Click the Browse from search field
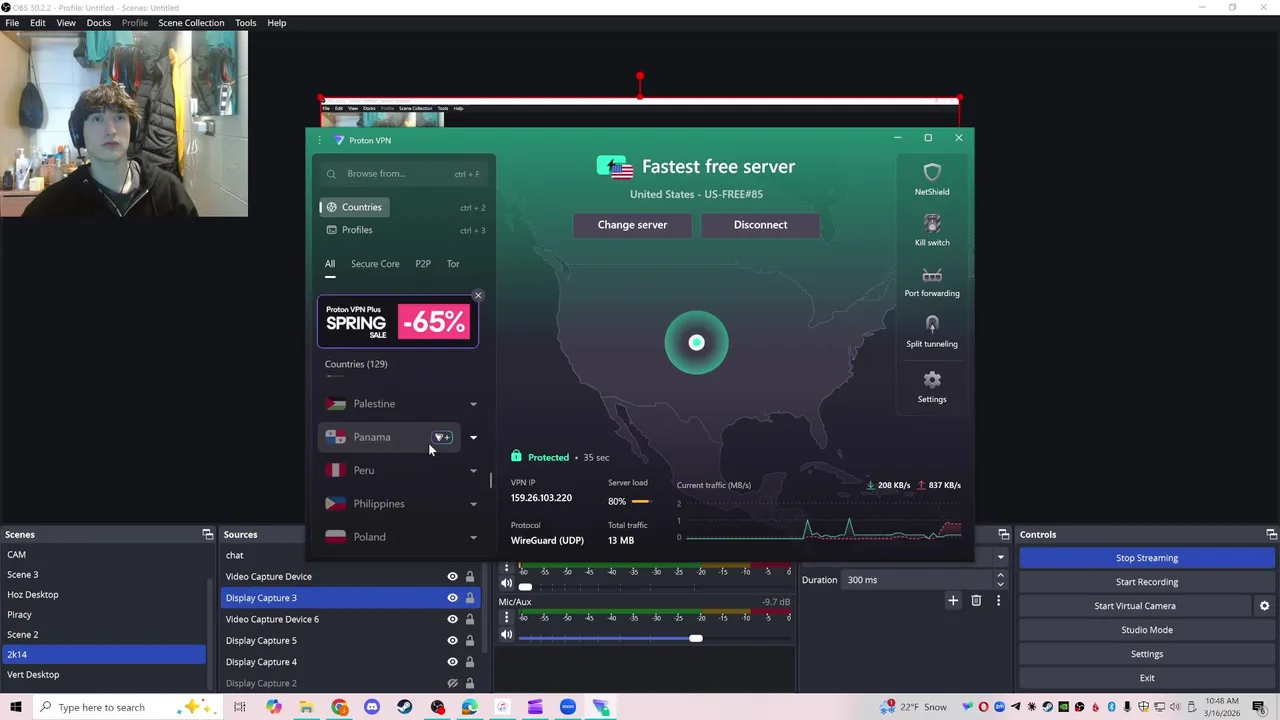 403,174
